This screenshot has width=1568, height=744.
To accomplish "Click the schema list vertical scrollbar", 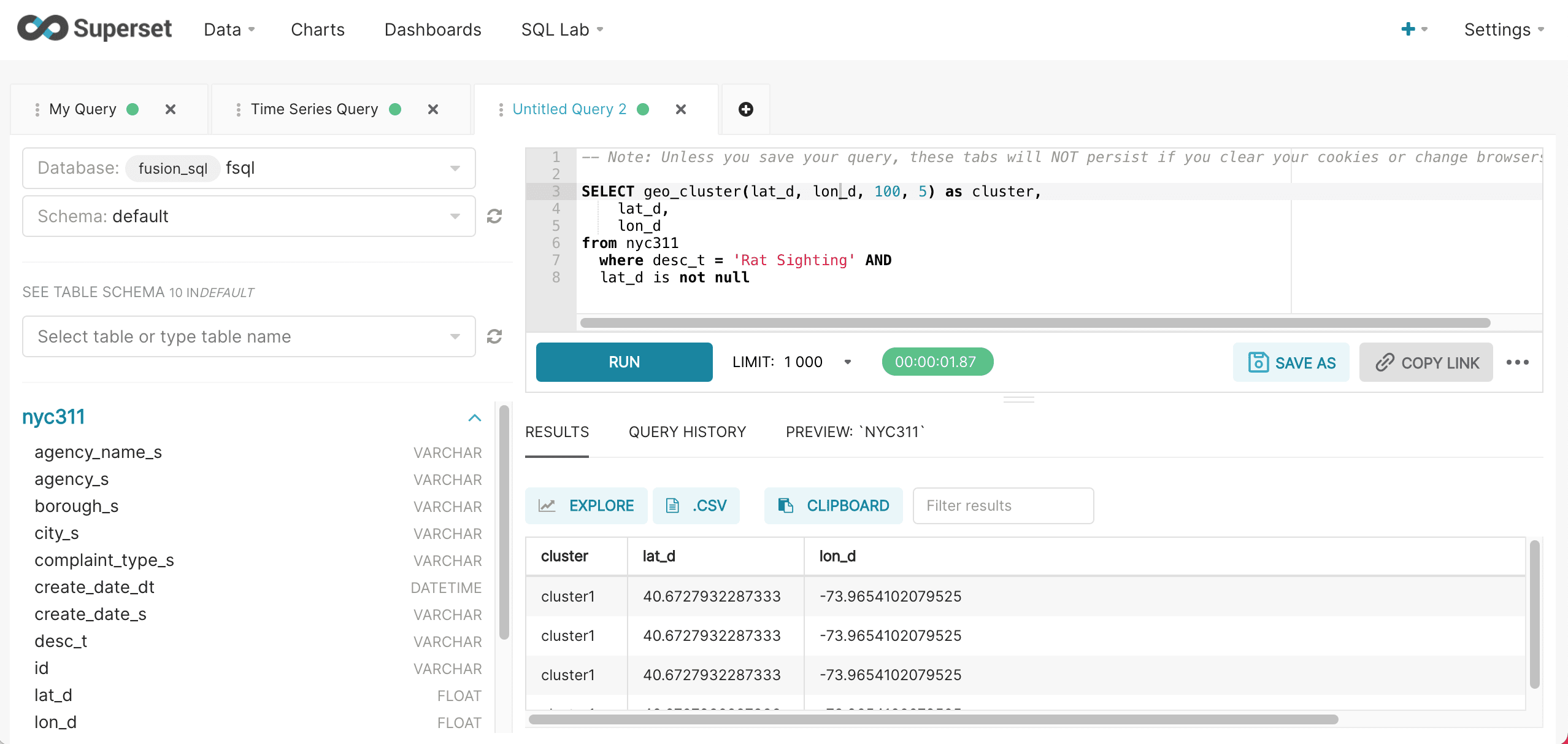I will pos(504,522).
